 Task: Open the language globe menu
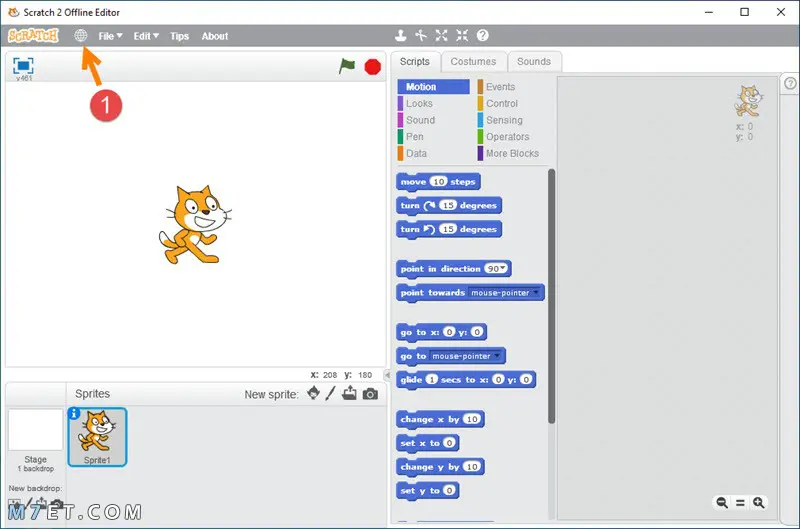[81, 36]
